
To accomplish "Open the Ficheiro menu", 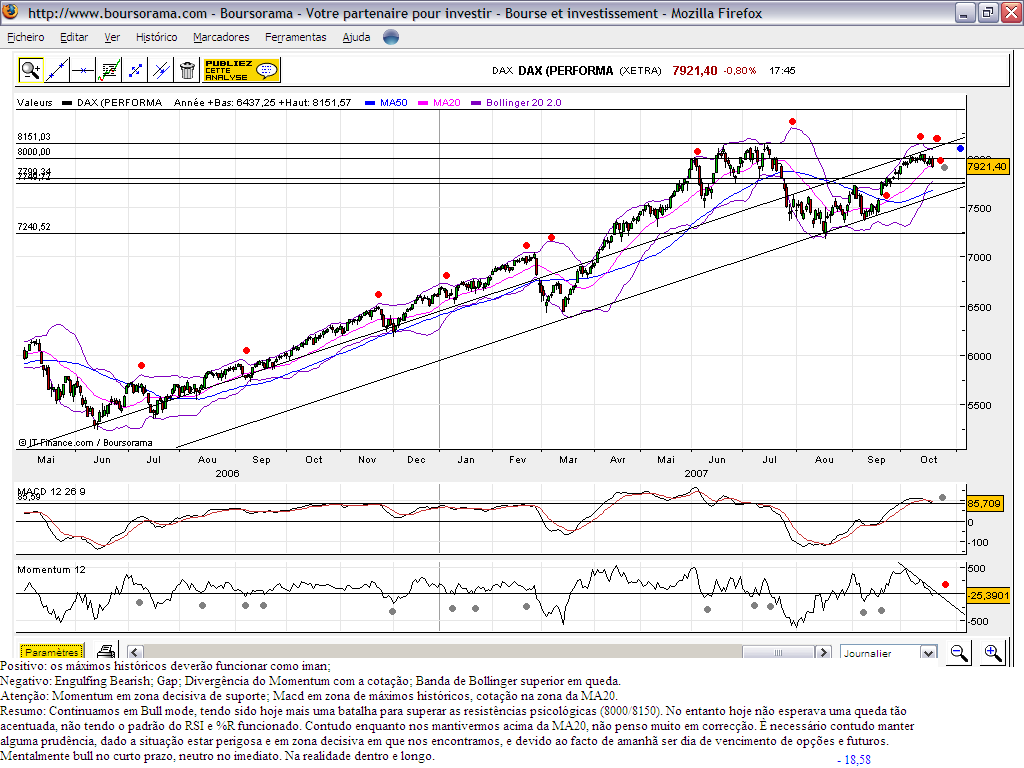I will [25, 37].
